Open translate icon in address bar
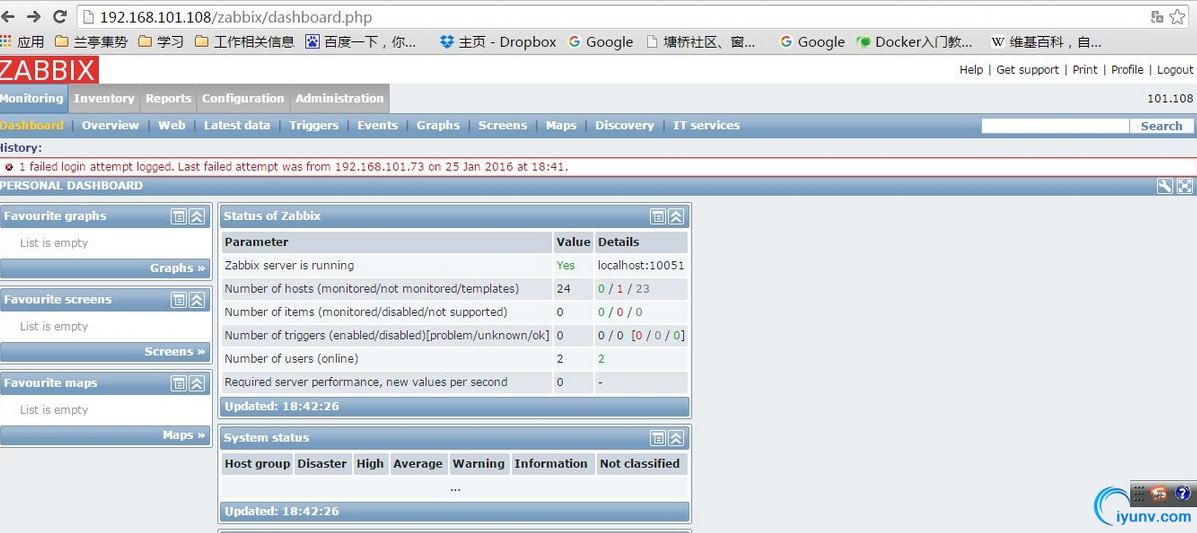This screenshot has width=1197, height=533. [x=1157, y=17]
